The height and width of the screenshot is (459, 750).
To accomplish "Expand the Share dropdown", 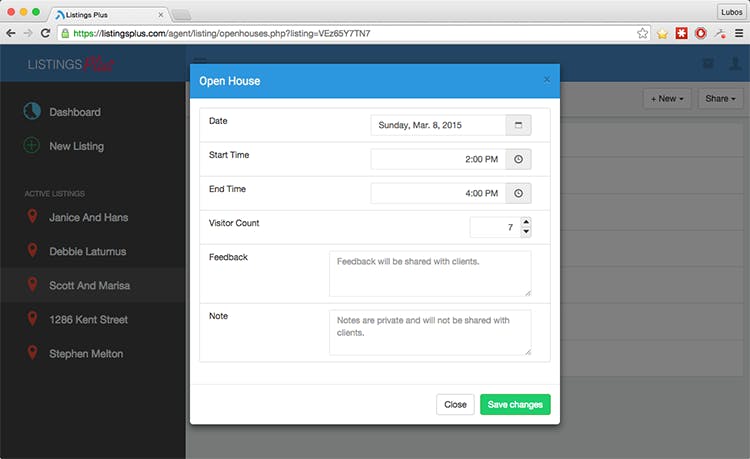I will coord(720,98).
